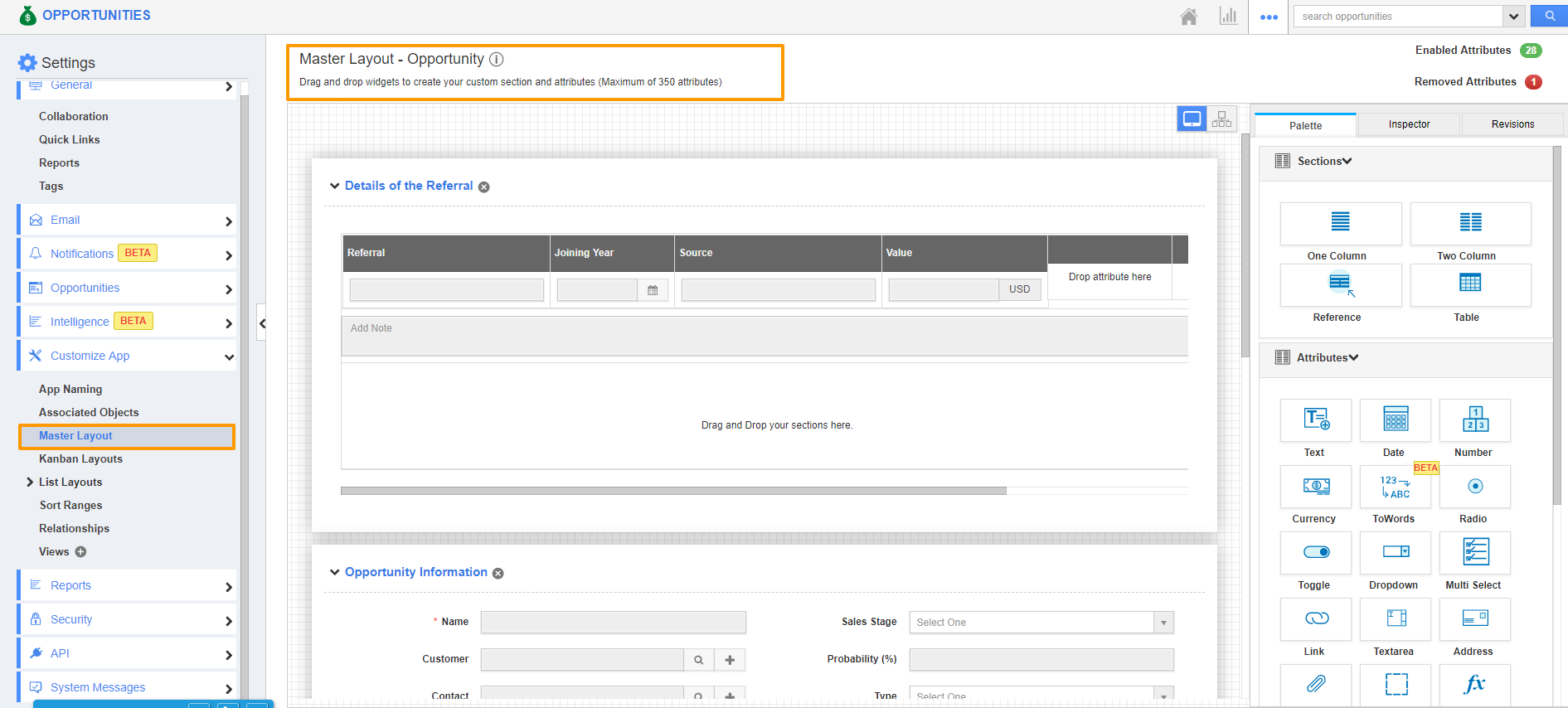Click the Add Note field
This screenshot has height=708, width=1568.
(763, 336)
